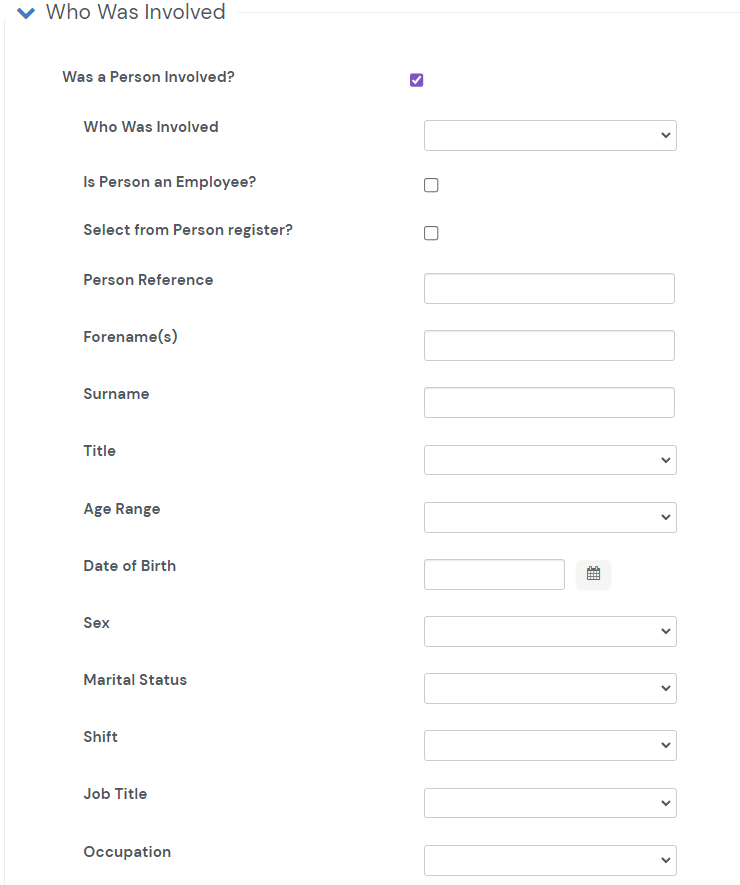
Task: Click the Was a Person Involved label
Action: [148, 77]
